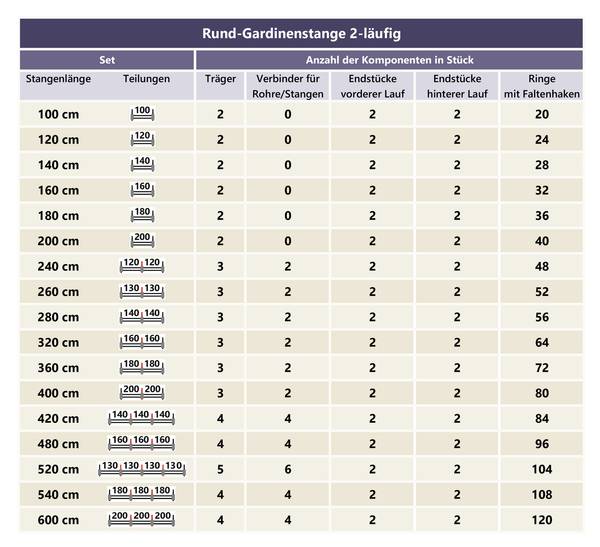Click rings value '40' in 200 cm row
Image resolution: width=600 pixels, height=547 pixels.
tap(542, 241)
